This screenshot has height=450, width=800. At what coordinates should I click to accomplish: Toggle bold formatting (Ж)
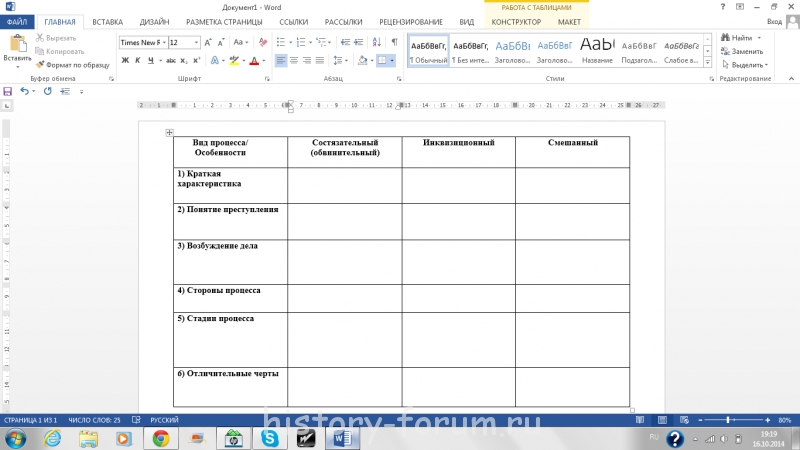125,60
